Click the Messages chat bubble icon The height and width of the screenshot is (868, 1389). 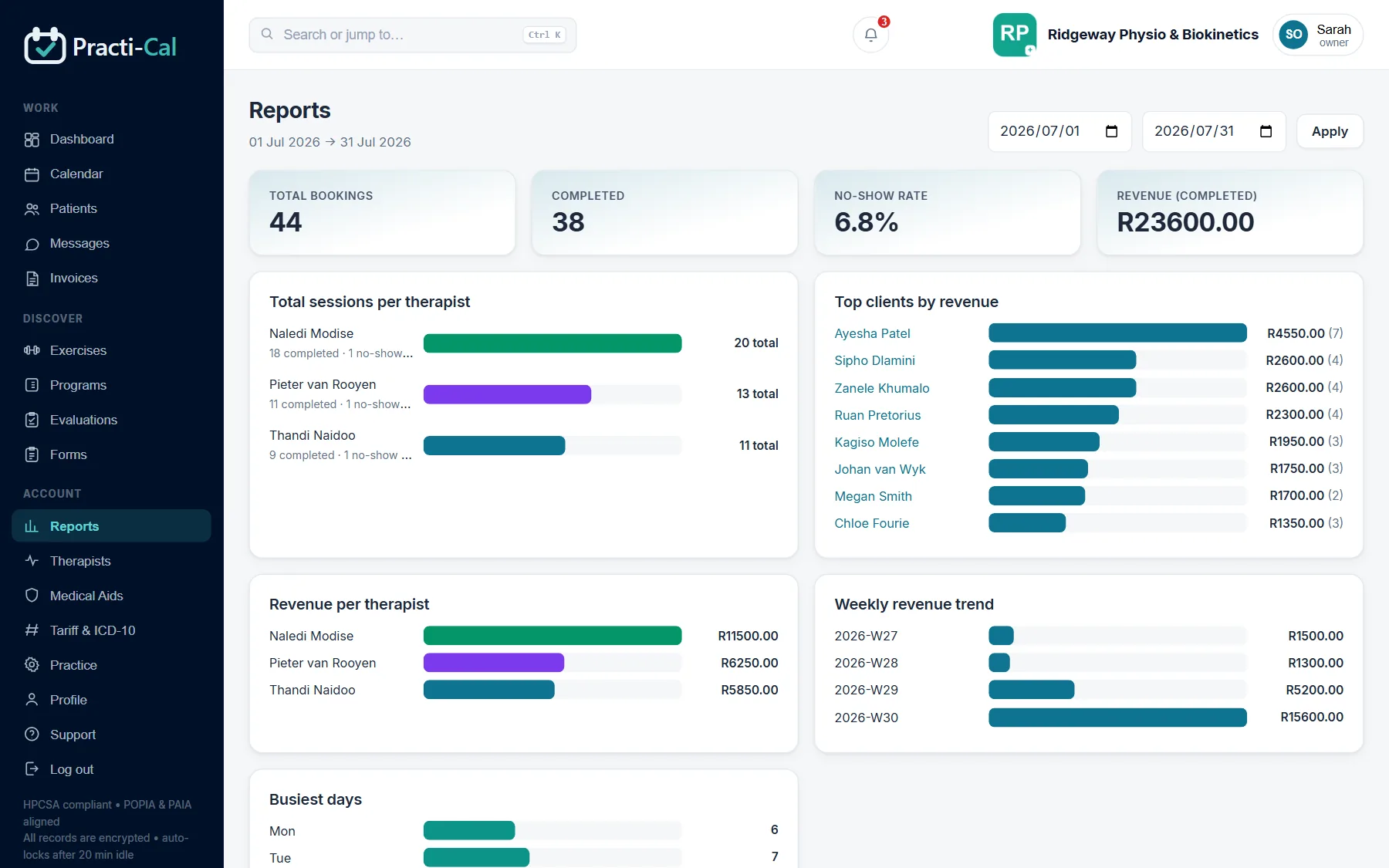[x=32, y=244]
